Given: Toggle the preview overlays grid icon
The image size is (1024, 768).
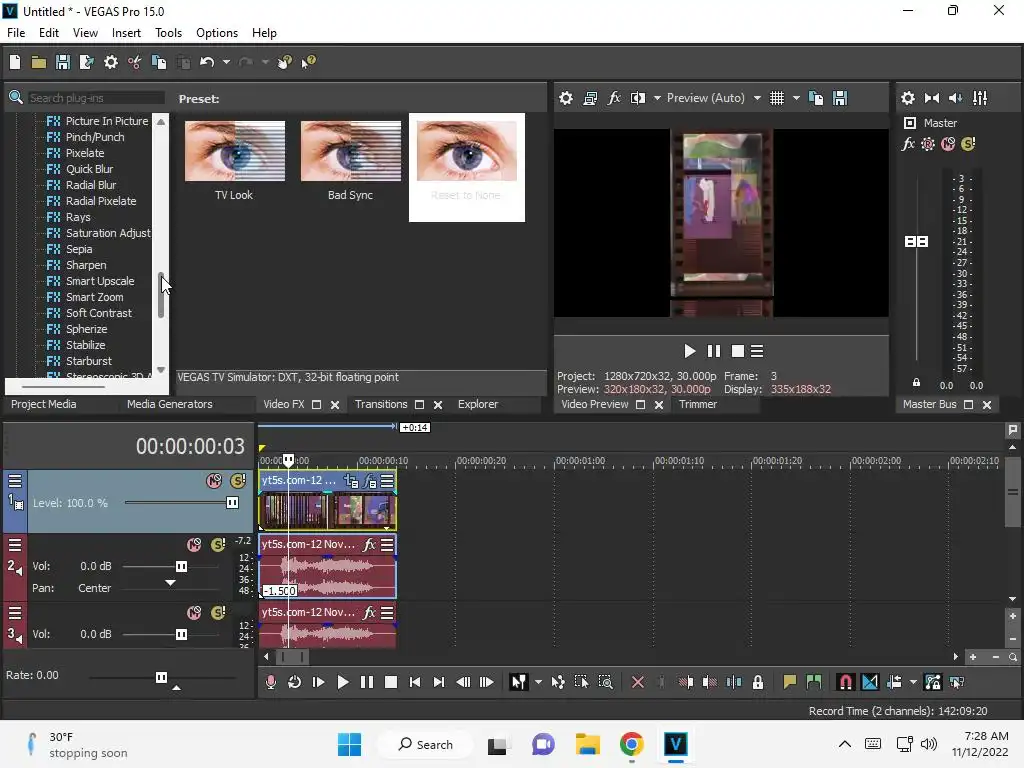Looking at the screenshot, I should coord(776,98).
